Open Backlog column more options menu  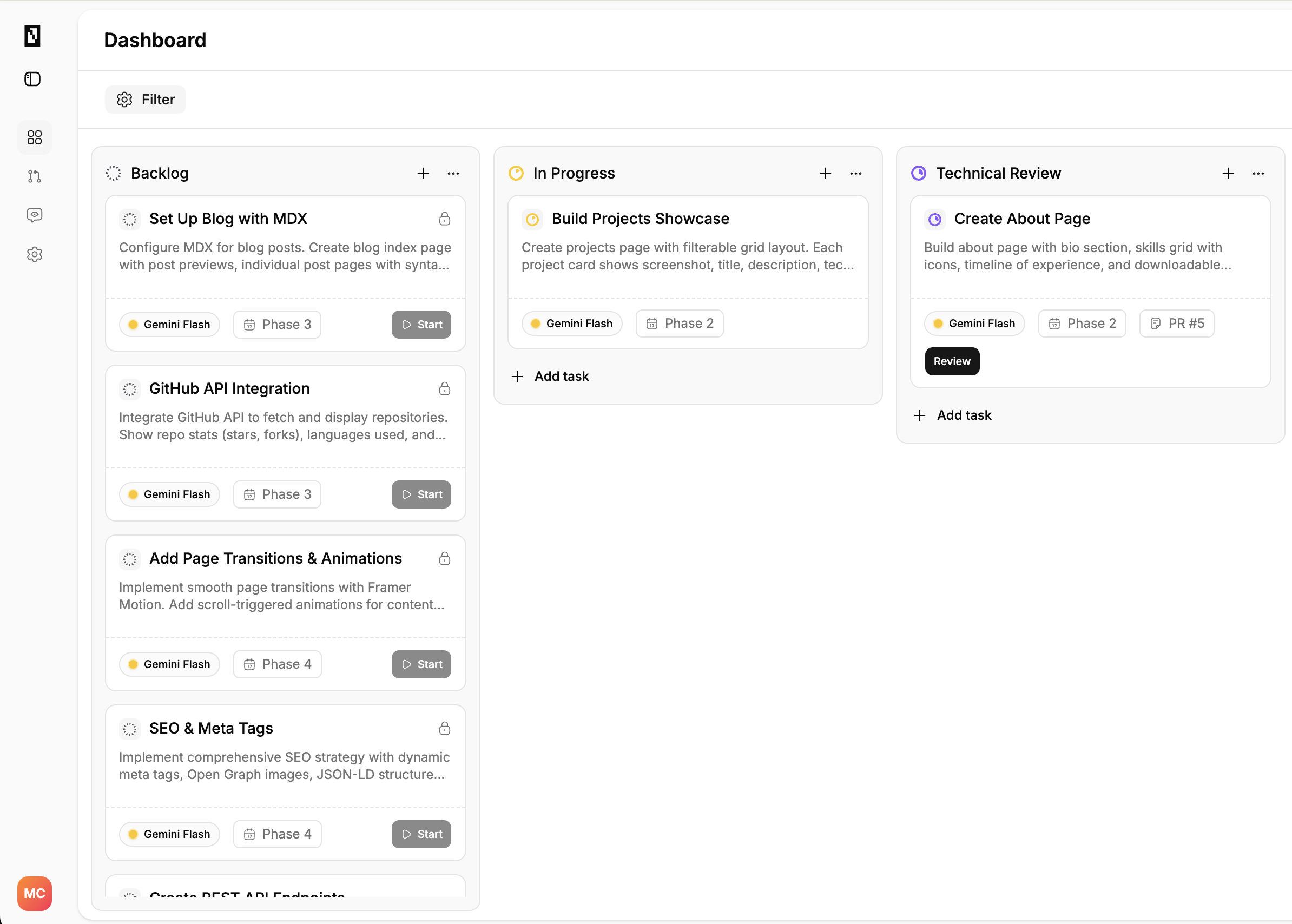[x=453, y=173]
